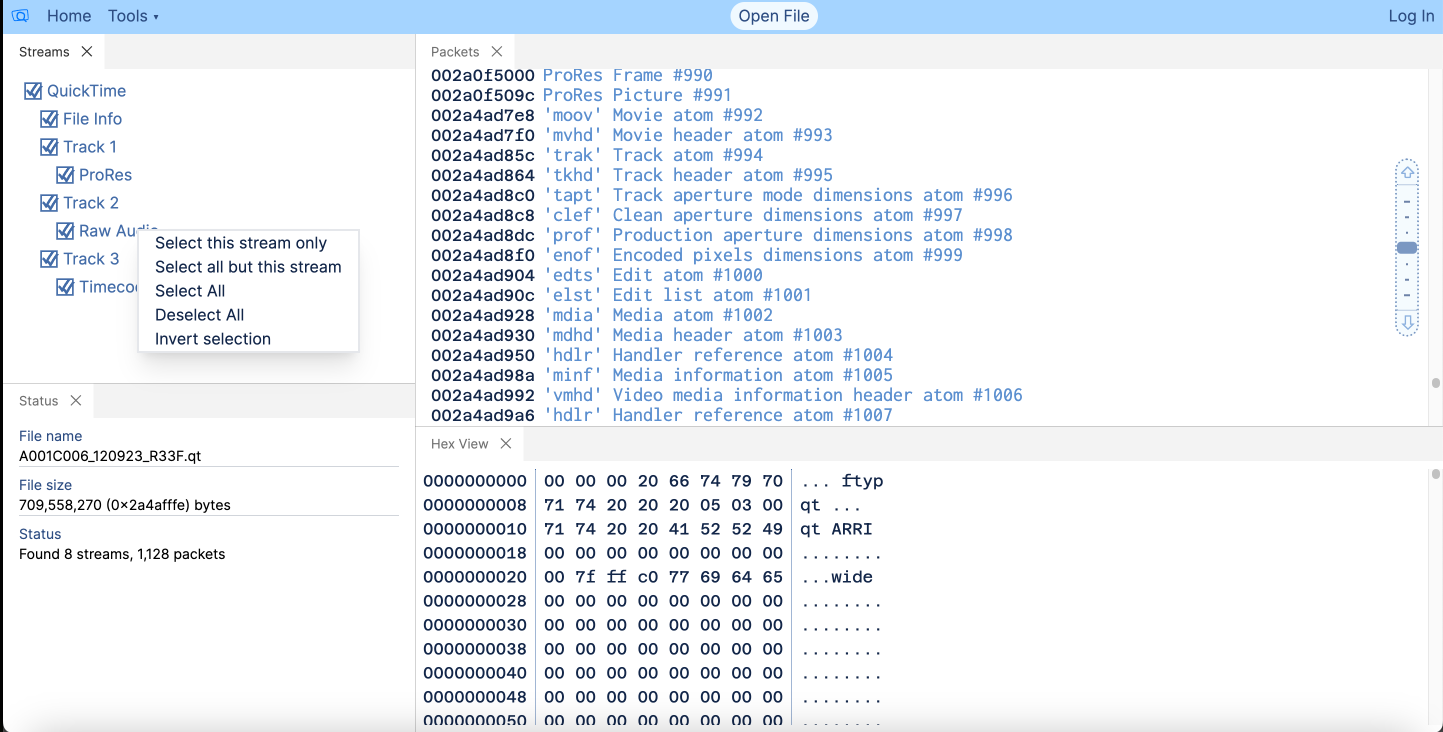Uncheck the QuickTime stream checkbox
1443x732 pixels.
(x=31, y=90)
